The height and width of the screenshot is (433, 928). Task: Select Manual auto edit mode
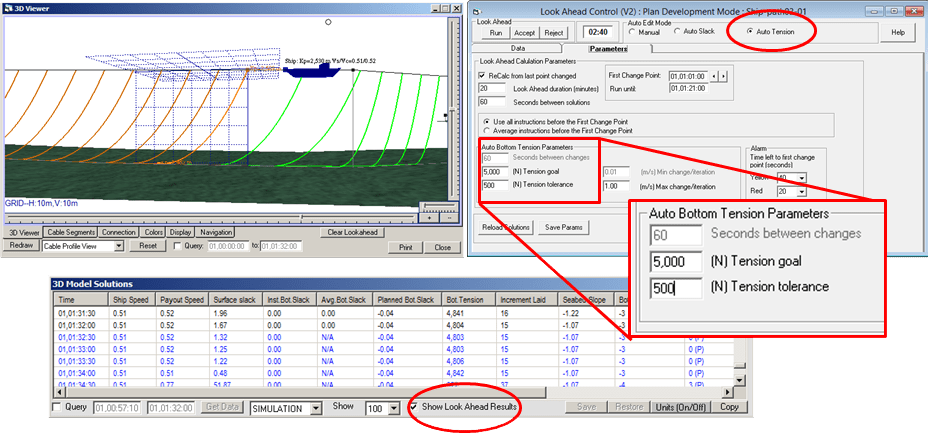(632, 31)
